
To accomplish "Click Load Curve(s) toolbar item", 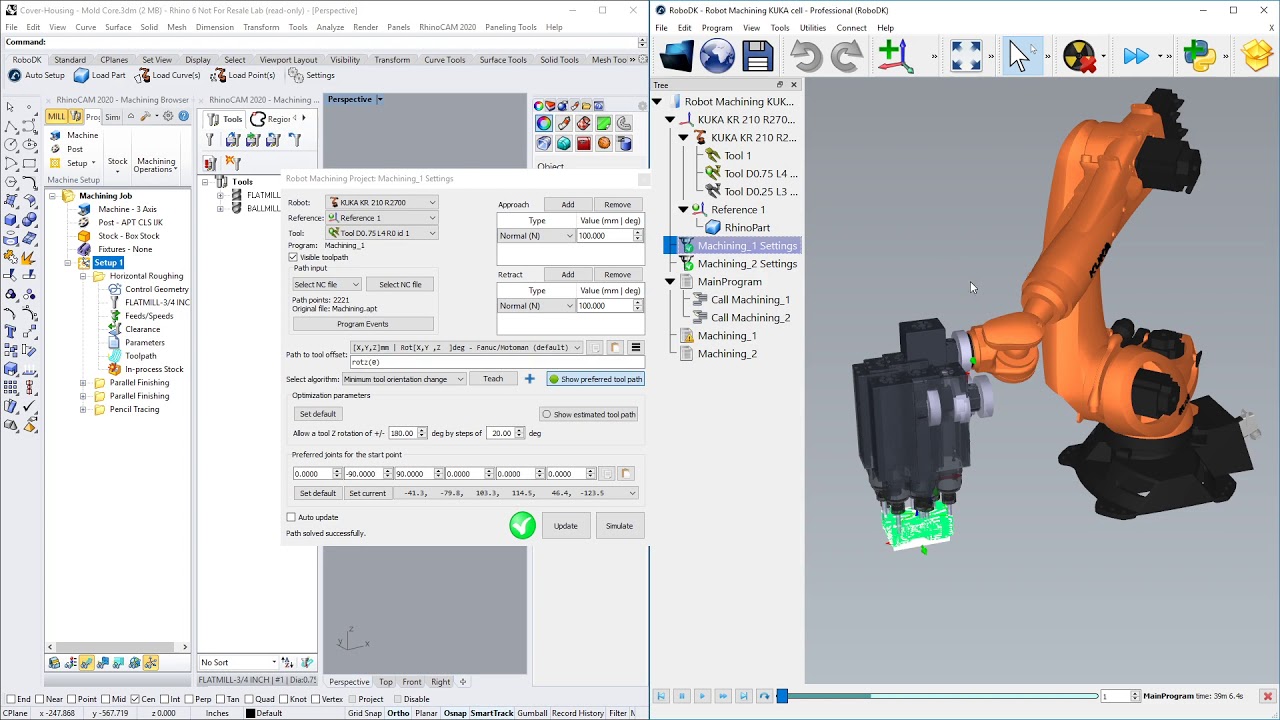I will click(x=168, y=75).
